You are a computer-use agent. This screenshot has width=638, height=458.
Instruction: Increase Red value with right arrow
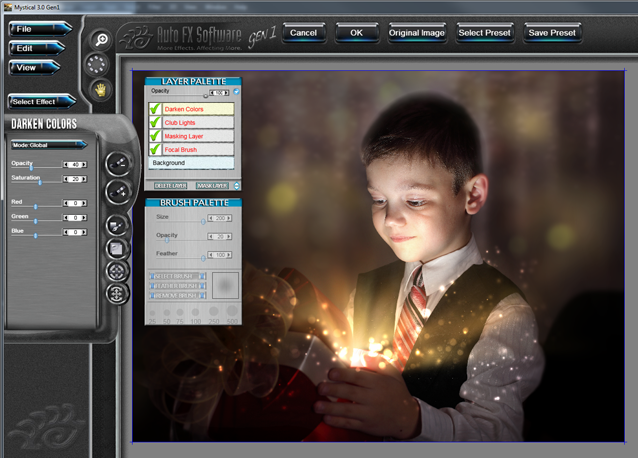pos(84,203)
